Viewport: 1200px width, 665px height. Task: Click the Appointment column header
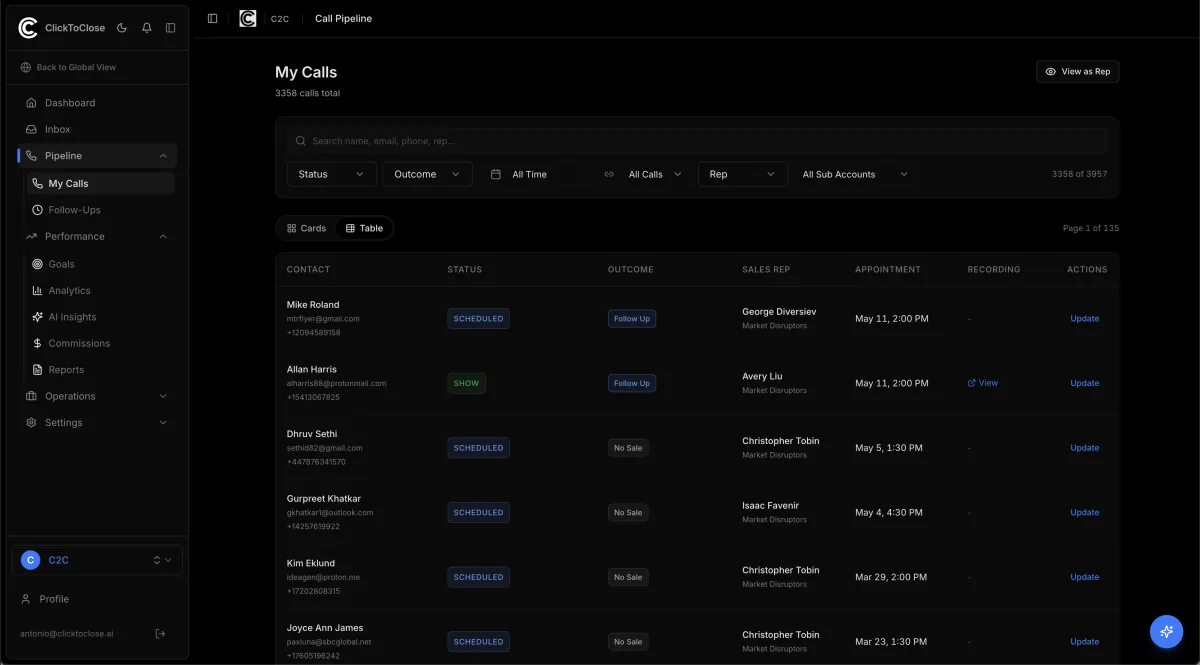pyautogui.click(x=888, y=269)
